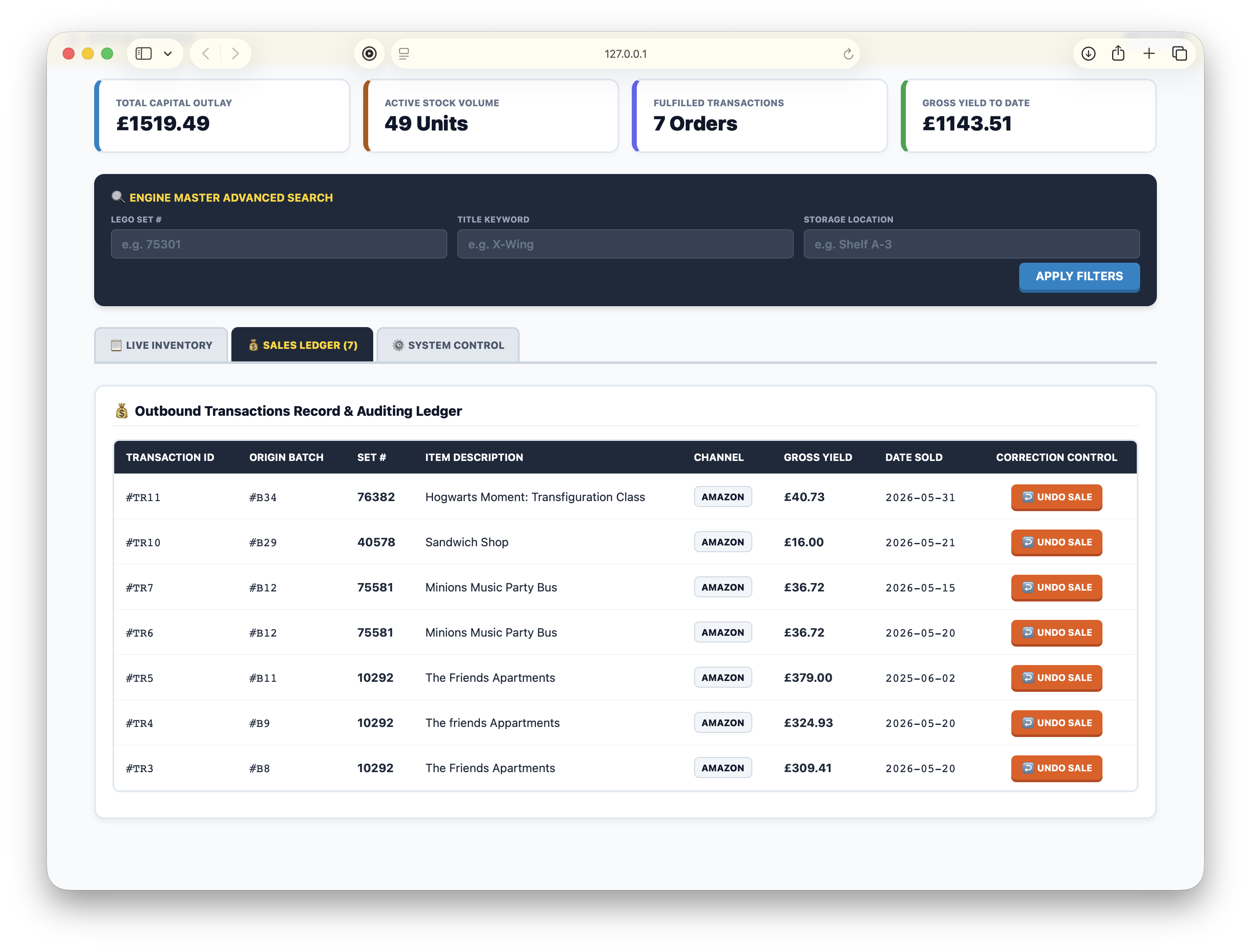Open a new tab with plus icon

(x=1149, y=54)
